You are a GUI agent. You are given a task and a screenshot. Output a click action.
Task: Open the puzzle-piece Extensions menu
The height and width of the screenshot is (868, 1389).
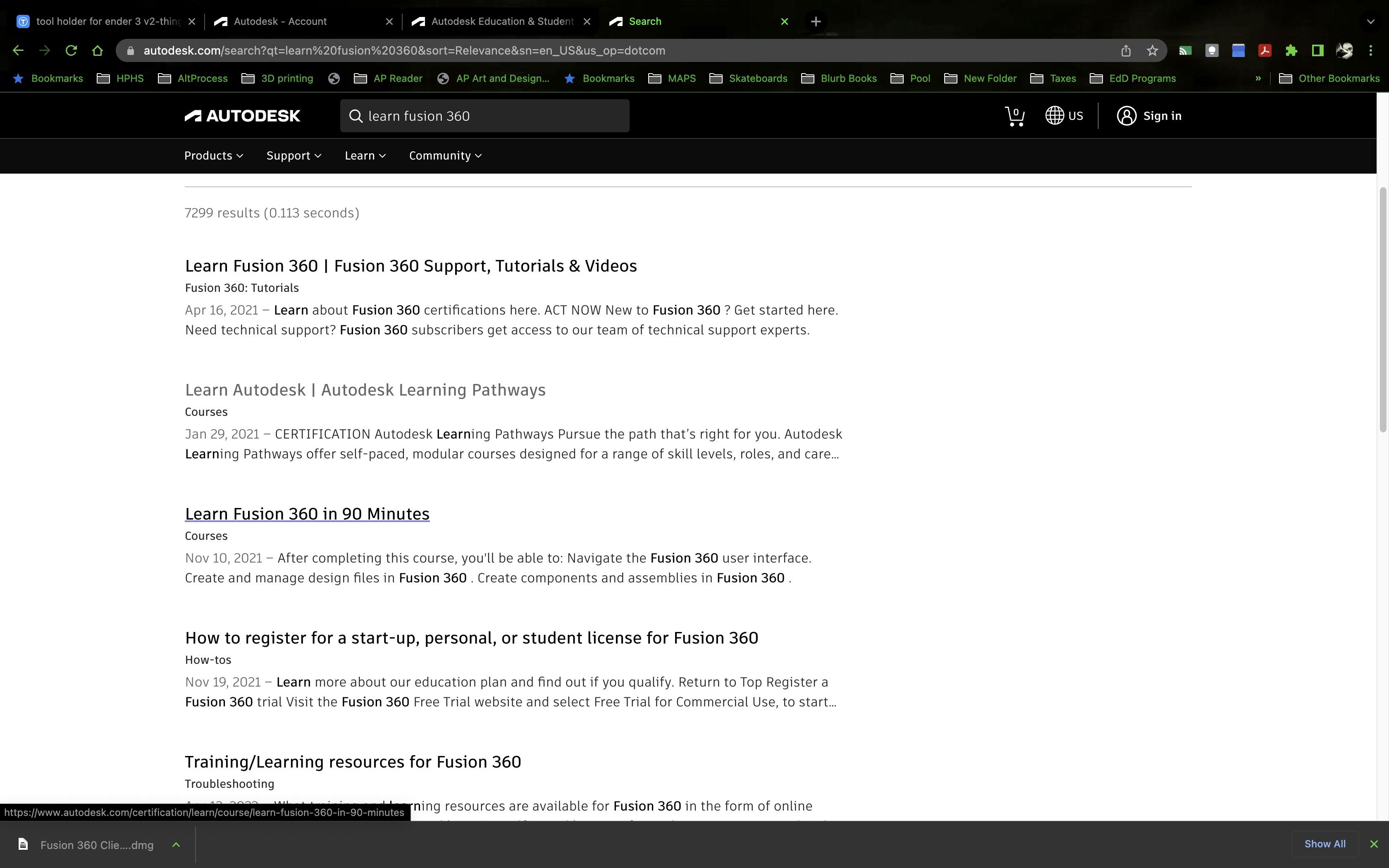(1291, 50)
